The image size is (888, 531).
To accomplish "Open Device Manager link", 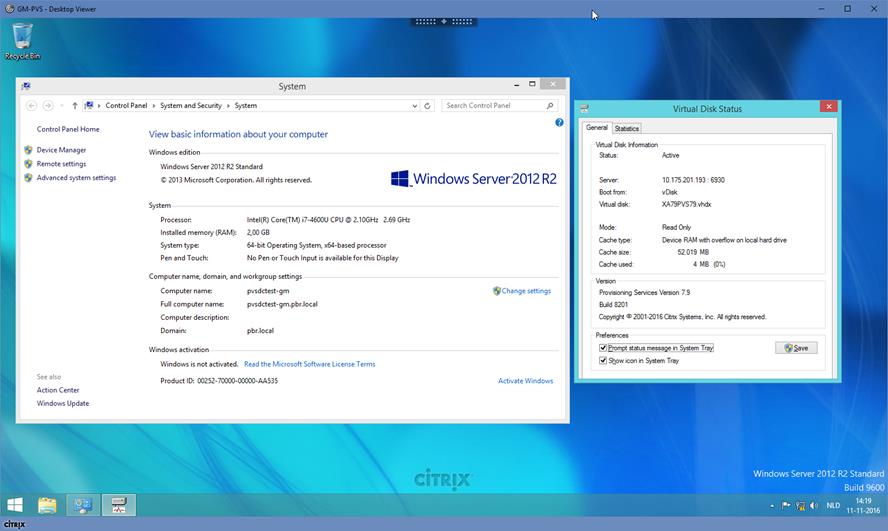I will (61, 150).
